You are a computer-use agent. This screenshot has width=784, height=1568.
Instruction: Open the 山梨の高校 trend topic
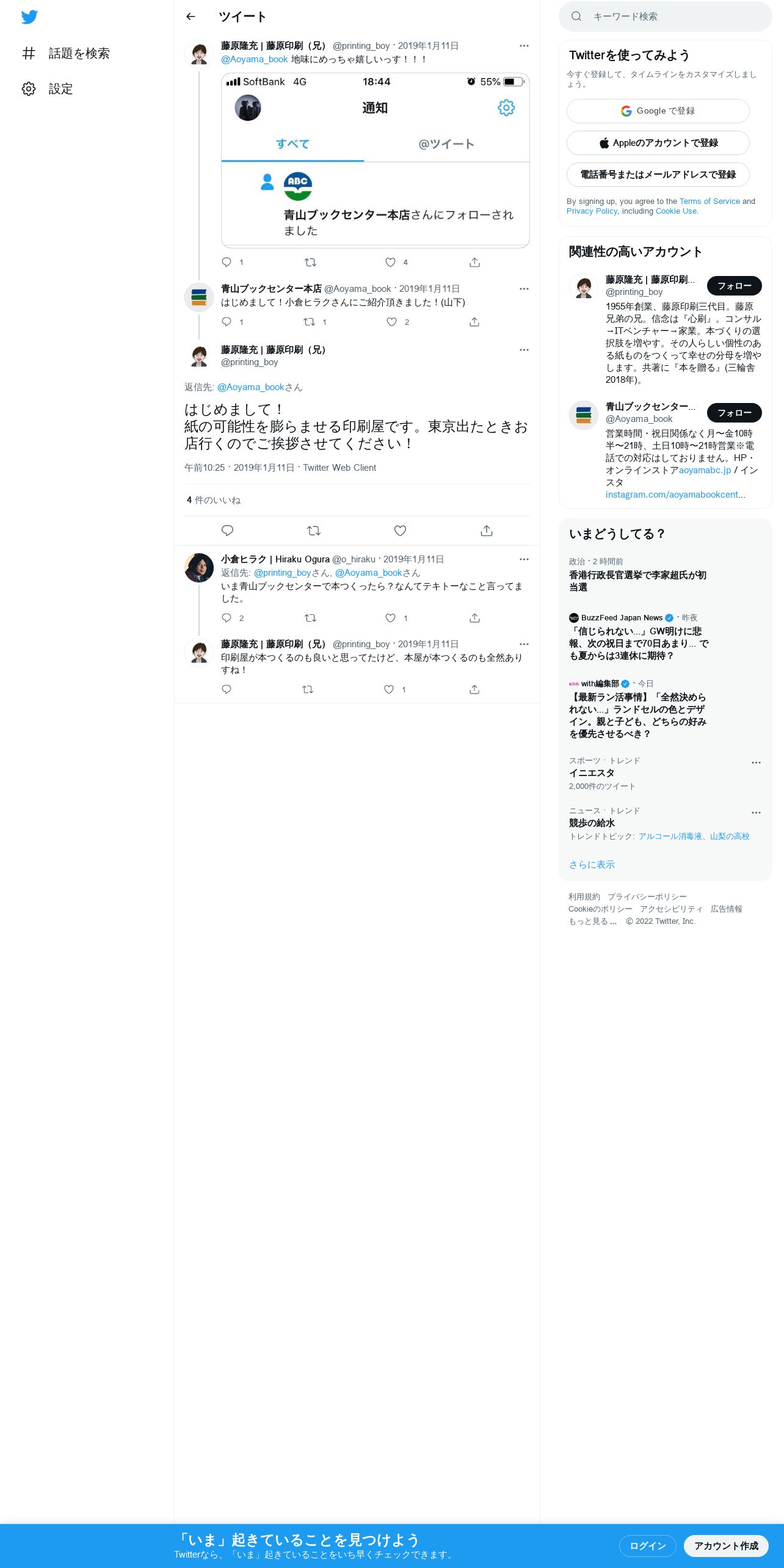(x=730, y=837)
